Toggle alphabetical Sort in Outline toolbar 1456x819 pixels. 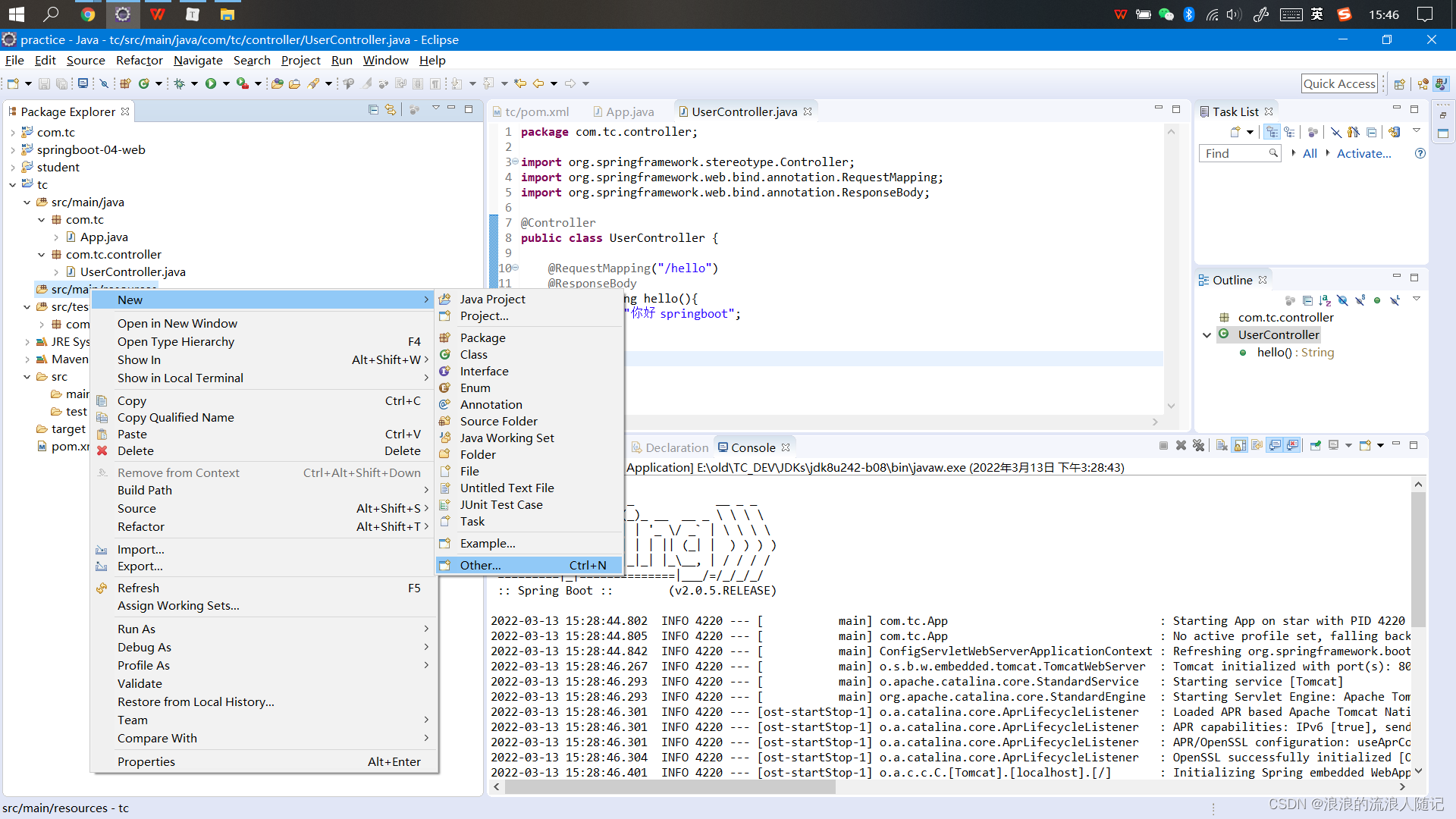pos(1325,300)
